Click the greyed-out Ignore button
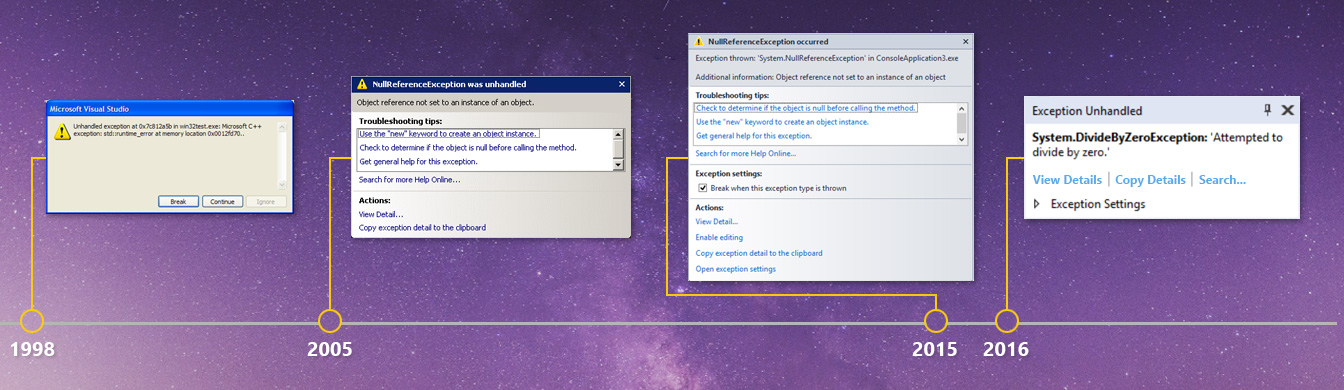The height and width of the screenshot is (390, 1344). tap(266, 201)
